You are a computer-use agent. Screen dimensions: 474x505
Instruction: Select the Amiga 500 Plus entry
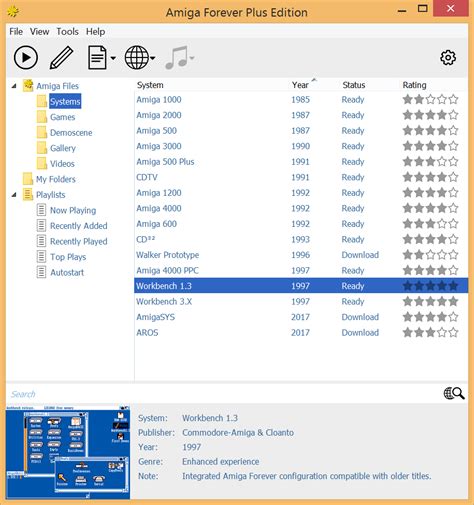point(165,162)
